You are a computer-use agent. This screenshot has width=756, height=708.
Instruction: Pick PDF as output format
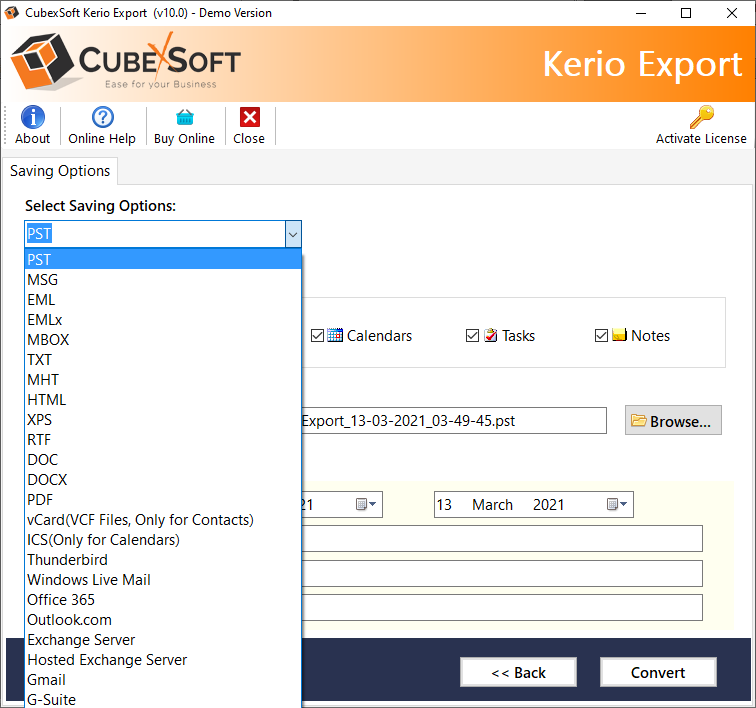tap(163, 500)
